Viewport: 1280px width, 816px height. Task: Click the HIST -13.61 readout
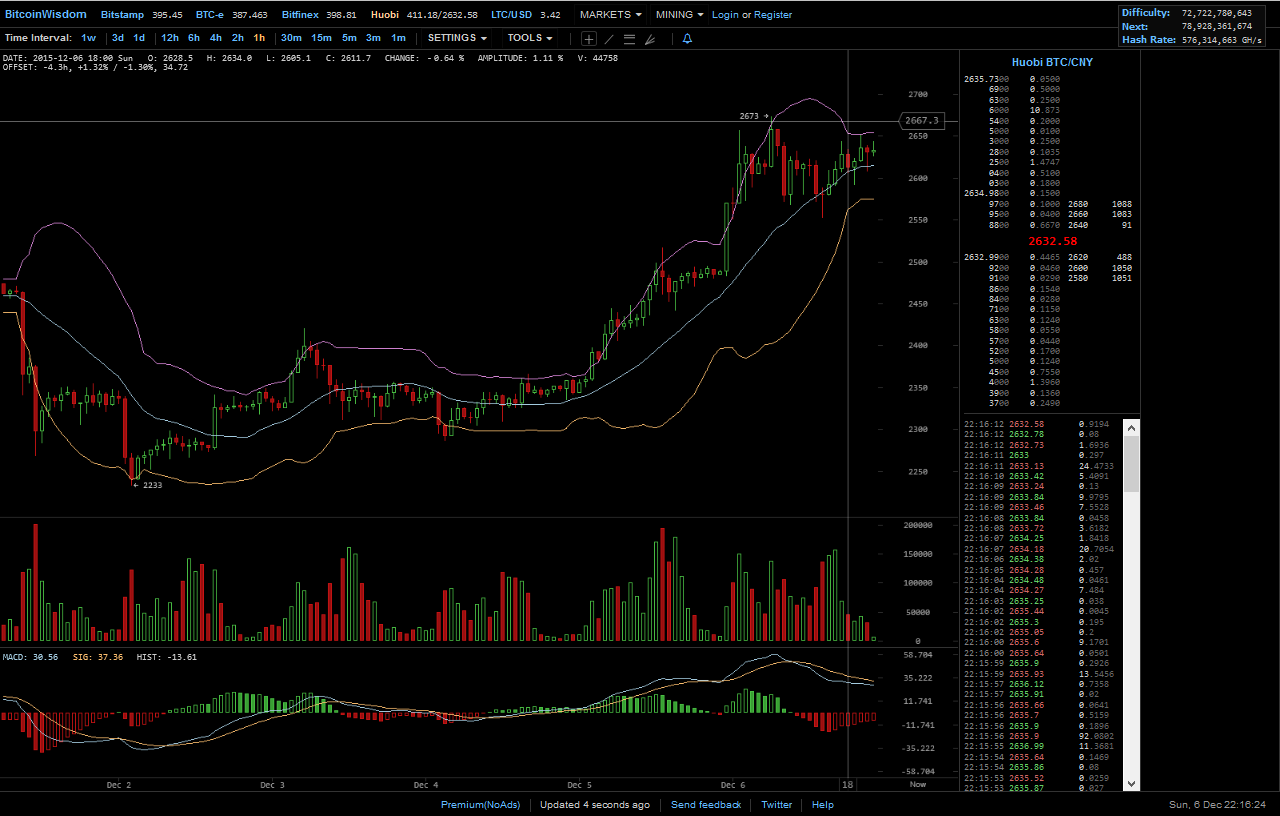167,657
